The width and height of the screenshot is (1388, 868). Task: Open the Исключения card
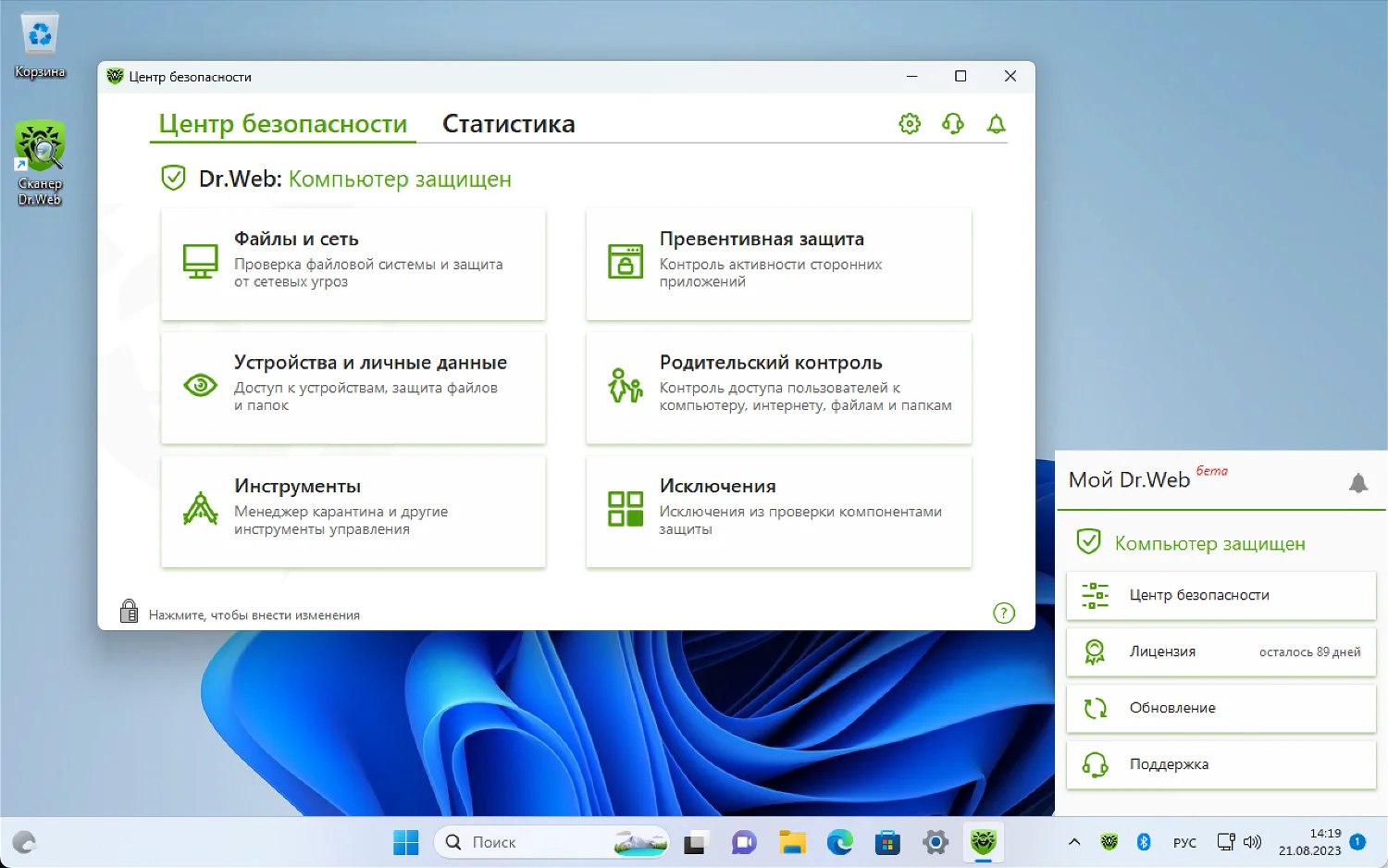(779, 511)
